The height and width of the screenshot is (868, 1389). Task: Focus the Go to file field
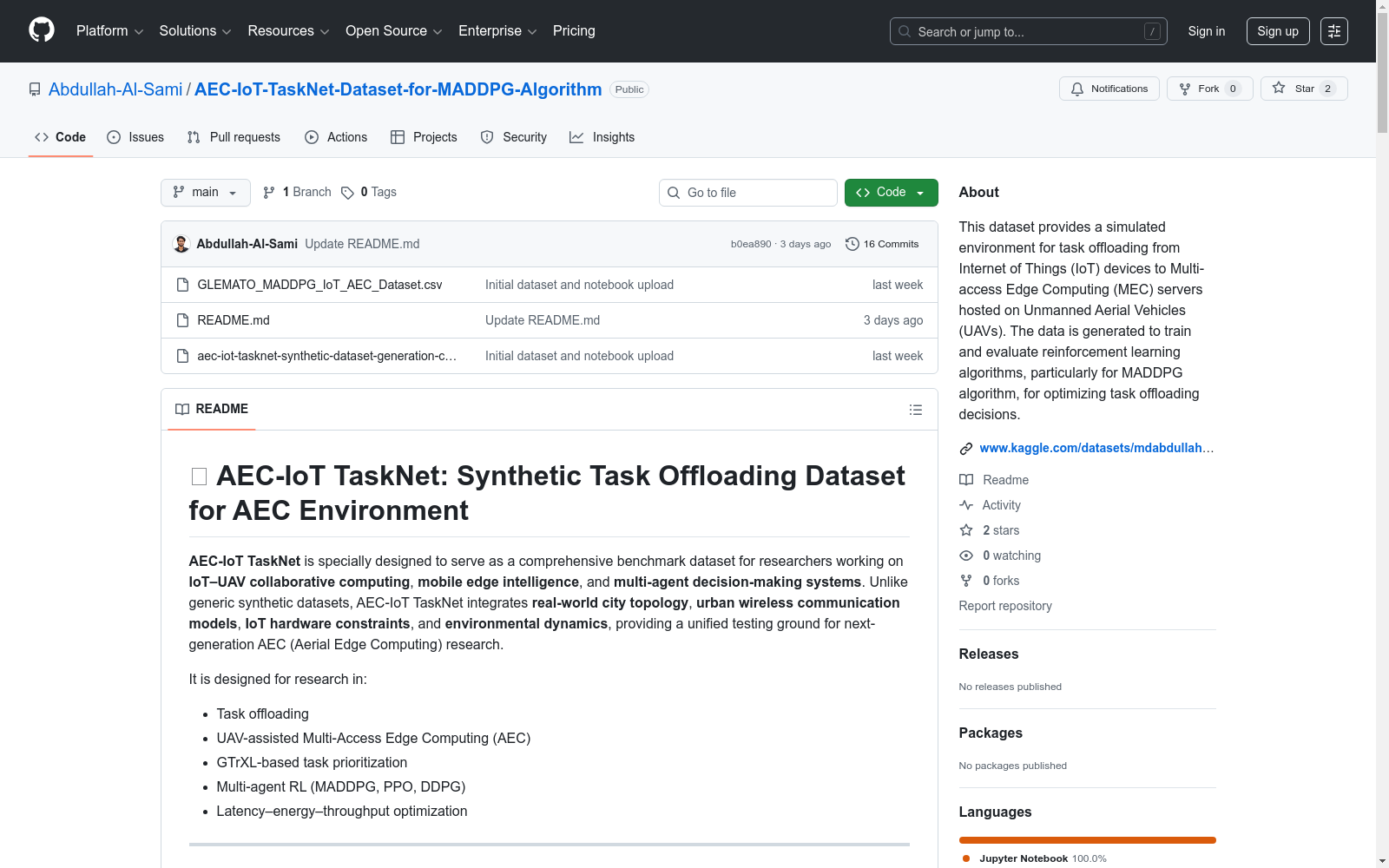[x=748, y=193]
